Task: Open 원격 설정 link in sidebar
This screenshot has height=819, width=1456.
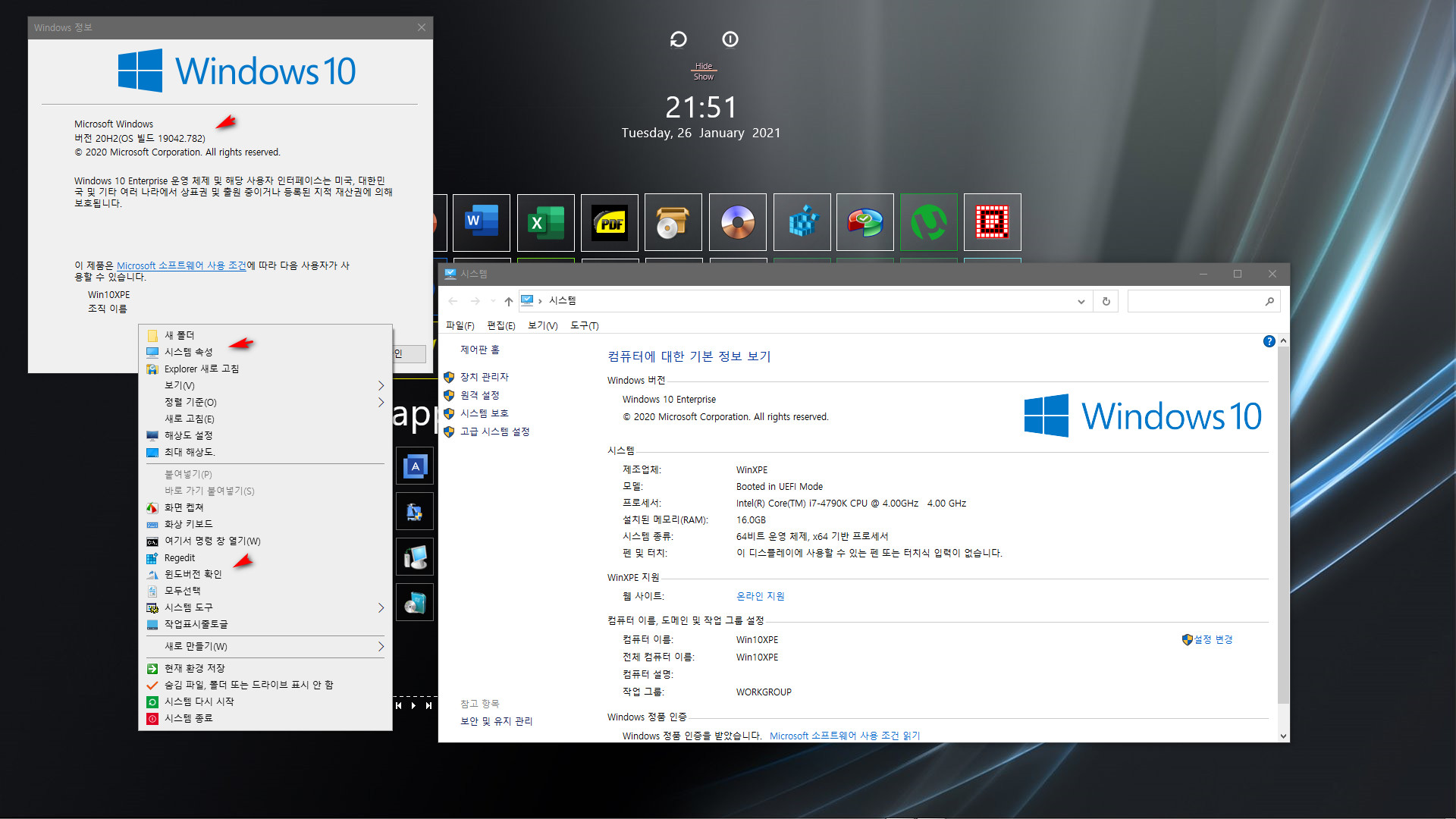Action: (479, 395)
